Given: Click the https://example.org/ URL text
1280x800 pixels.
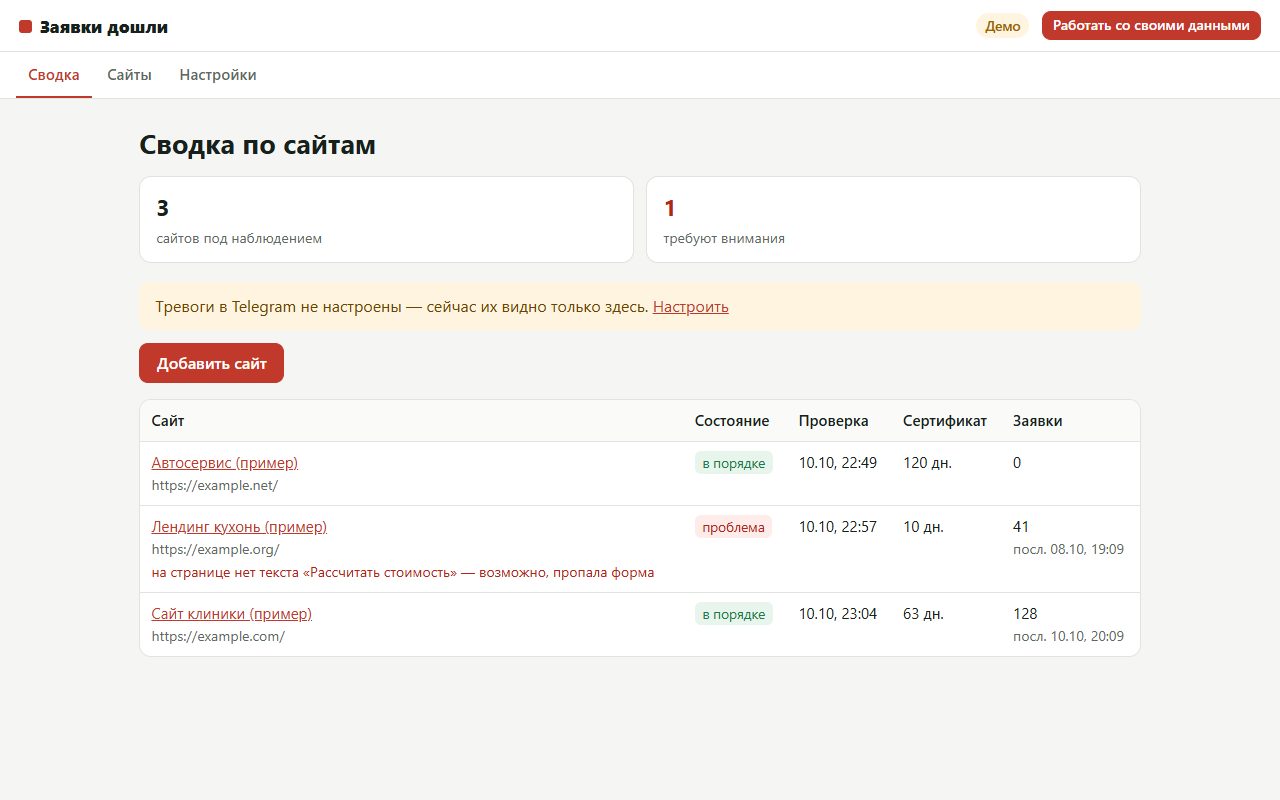Looking at the screenshot, I should pos(215,549).
